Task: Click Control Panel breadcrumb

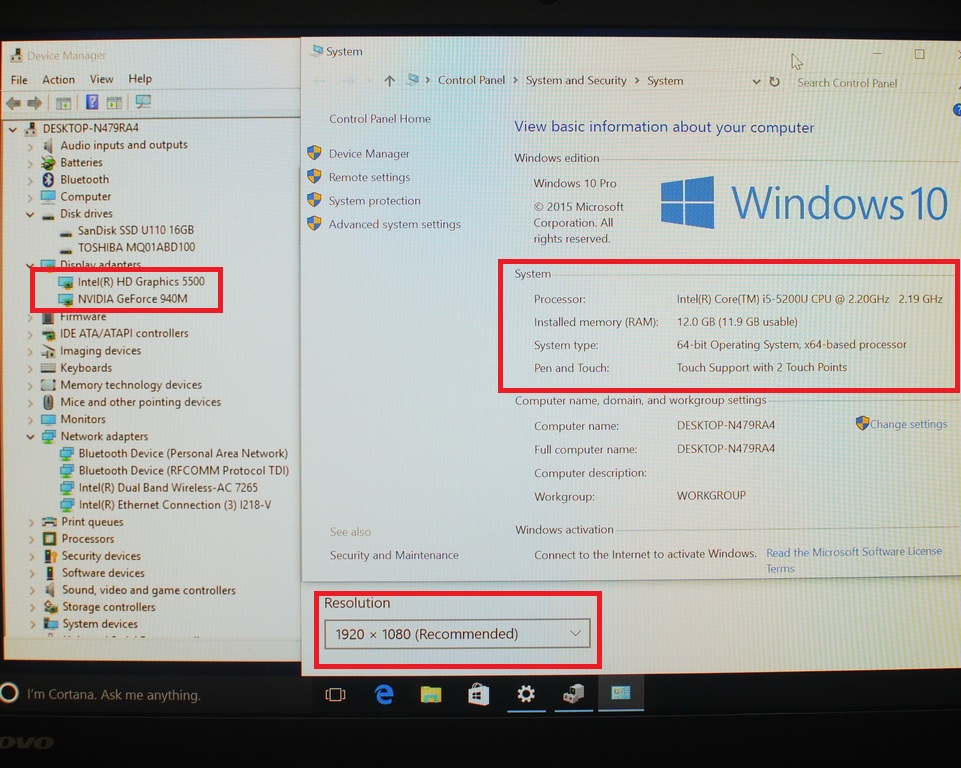Action: (471, 80)
